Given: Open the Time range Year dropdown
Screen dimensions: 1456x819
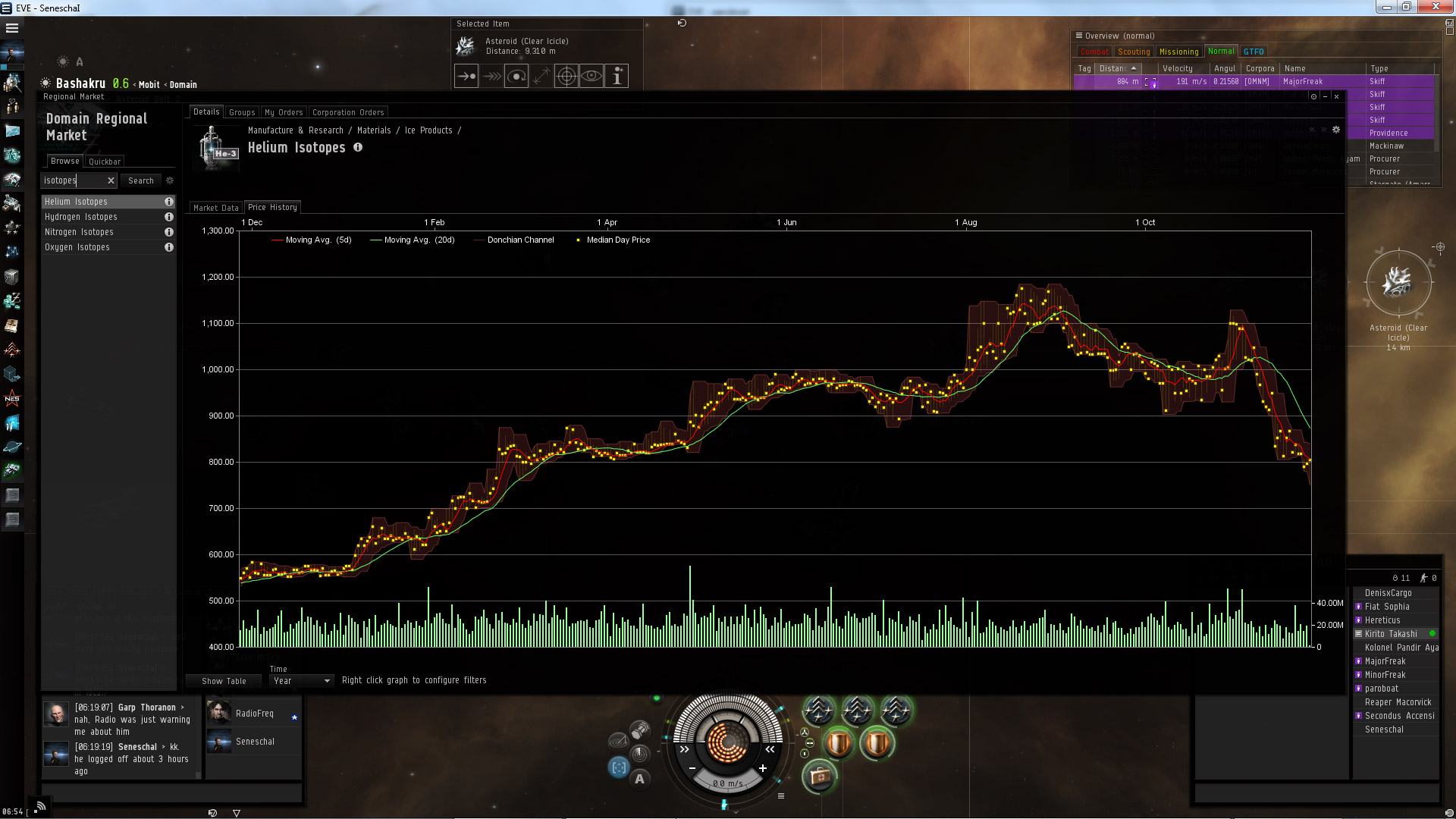Looking at the screenshot, I should [x=302, y=681].
